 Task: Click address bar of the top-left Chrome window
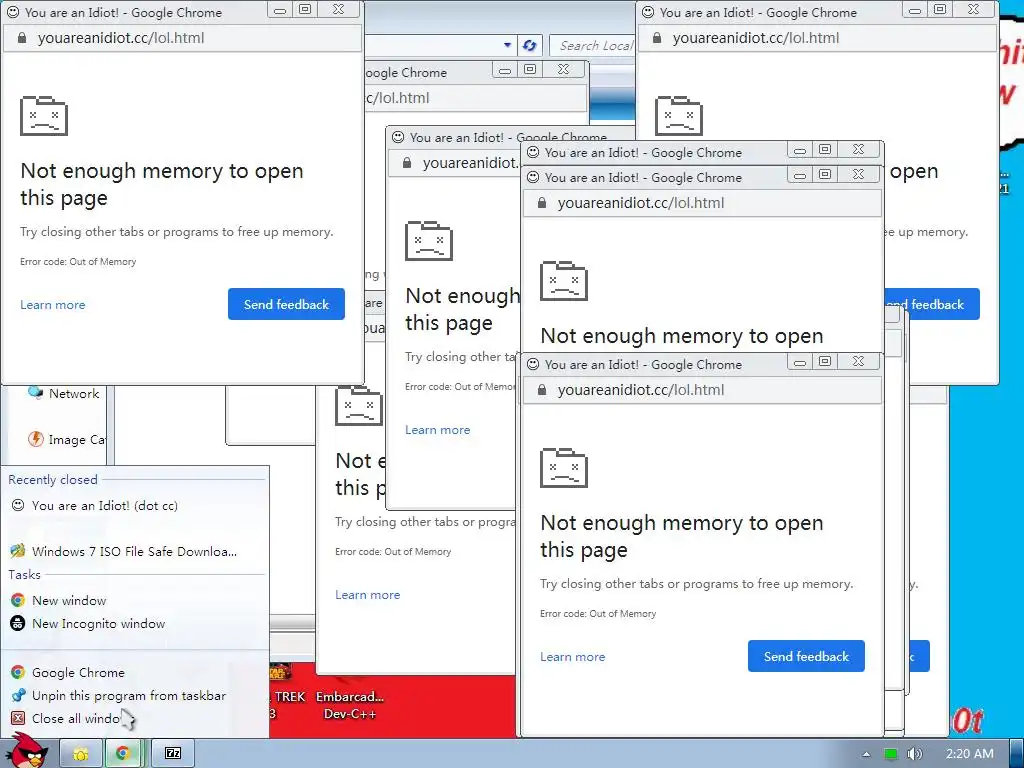pos(182,38)
